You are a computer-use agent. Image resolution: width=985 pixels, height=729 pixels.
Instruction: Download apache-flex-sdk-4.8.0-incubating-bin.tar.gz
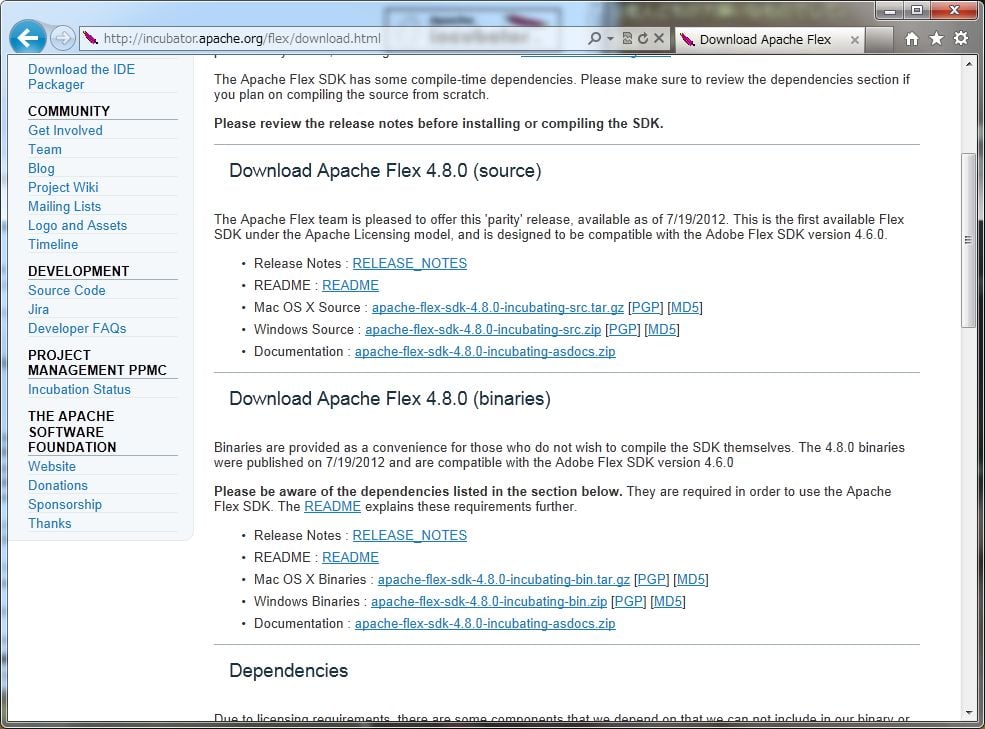pos(504,579)
